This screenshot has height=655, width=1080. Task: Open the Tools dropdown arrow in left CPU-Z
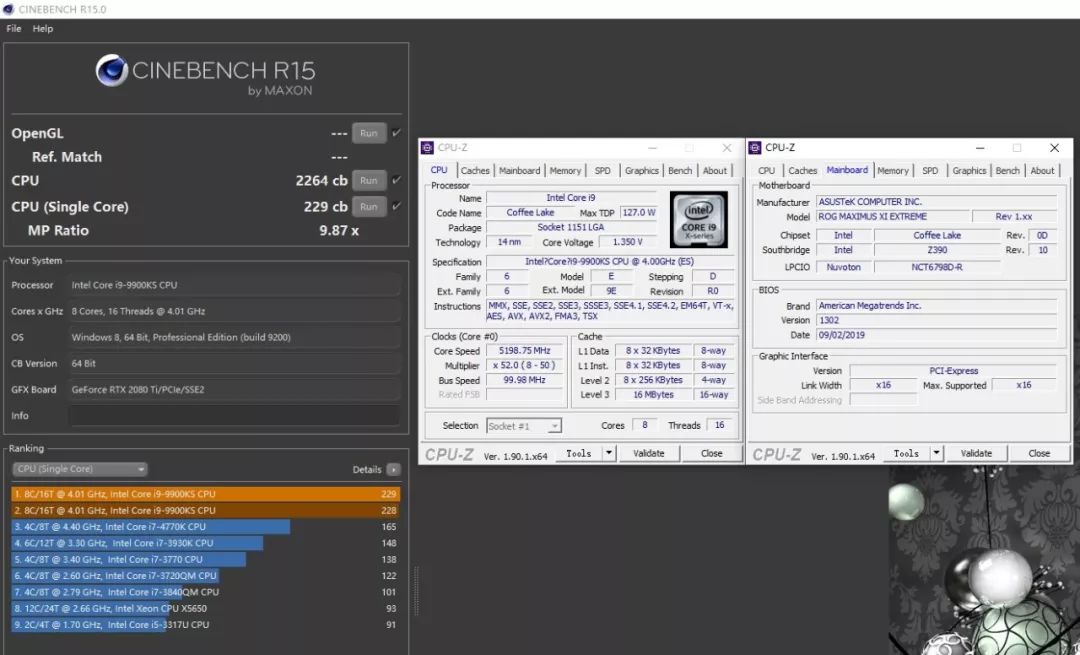point(608,453)
